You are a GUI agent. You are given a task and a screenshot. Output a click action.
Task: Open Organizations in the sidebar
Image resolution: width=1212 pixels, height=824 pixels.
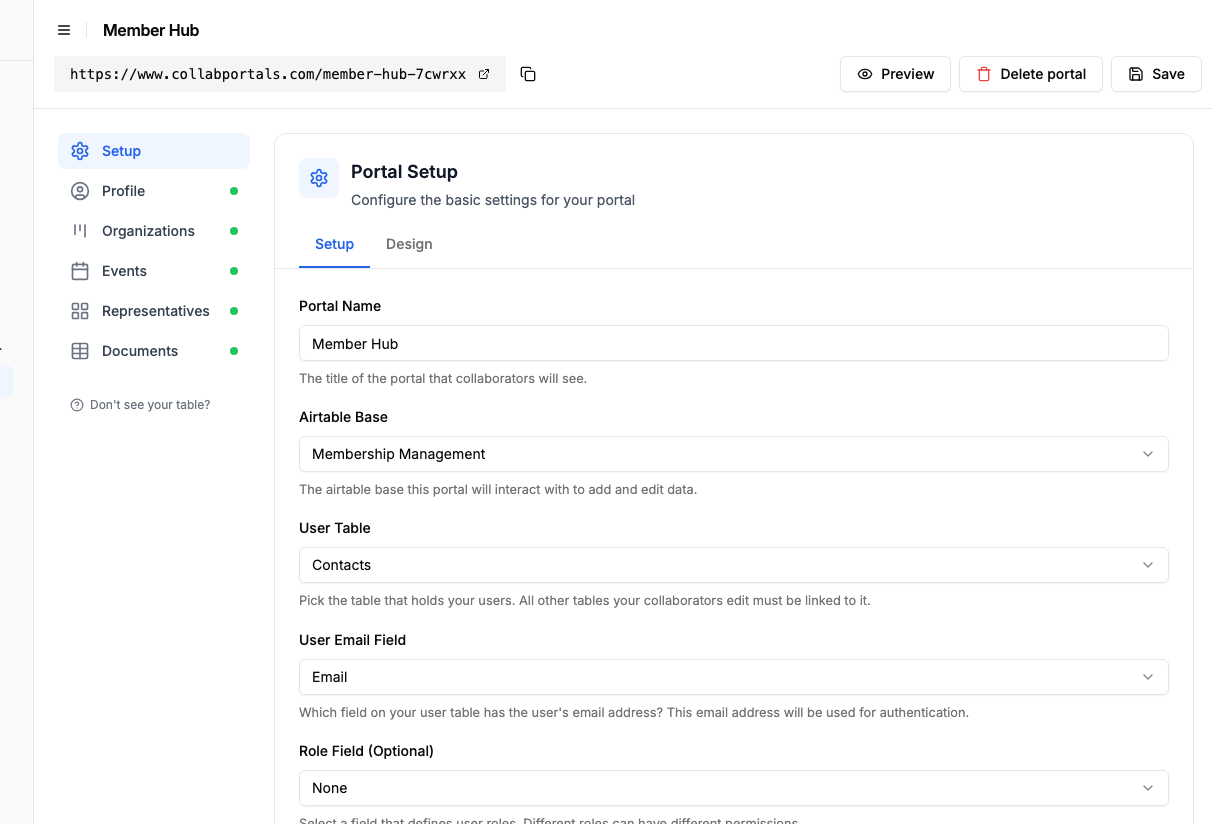[154, 231]
